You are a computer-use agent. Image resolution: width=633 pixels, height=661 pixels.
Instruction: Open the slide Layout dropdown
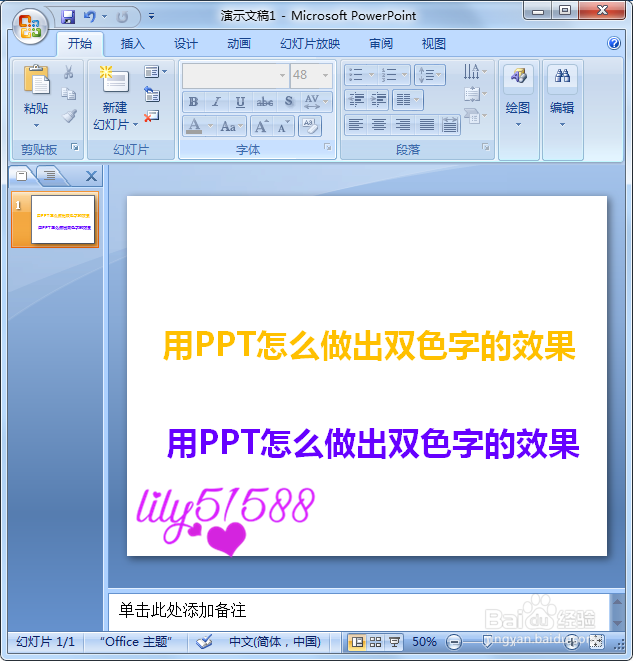point(155,72)
